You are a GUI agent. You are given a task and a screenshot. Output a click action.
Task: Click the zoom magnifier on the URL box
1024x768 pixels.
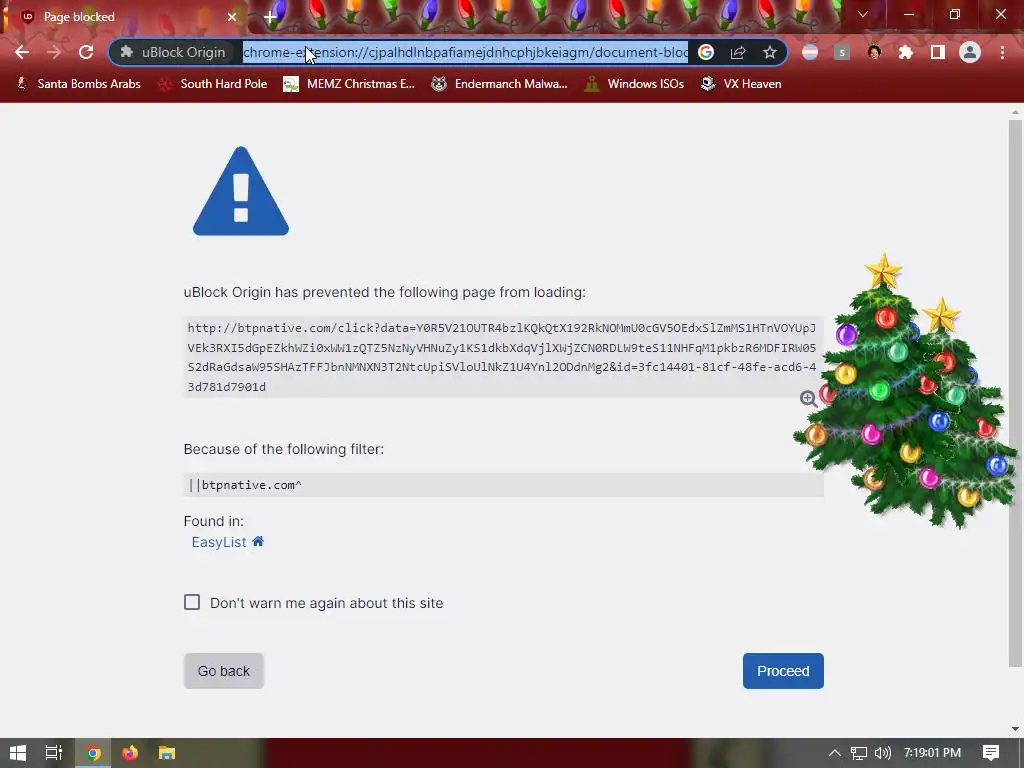pyautogui.click(x=808, y=398)
